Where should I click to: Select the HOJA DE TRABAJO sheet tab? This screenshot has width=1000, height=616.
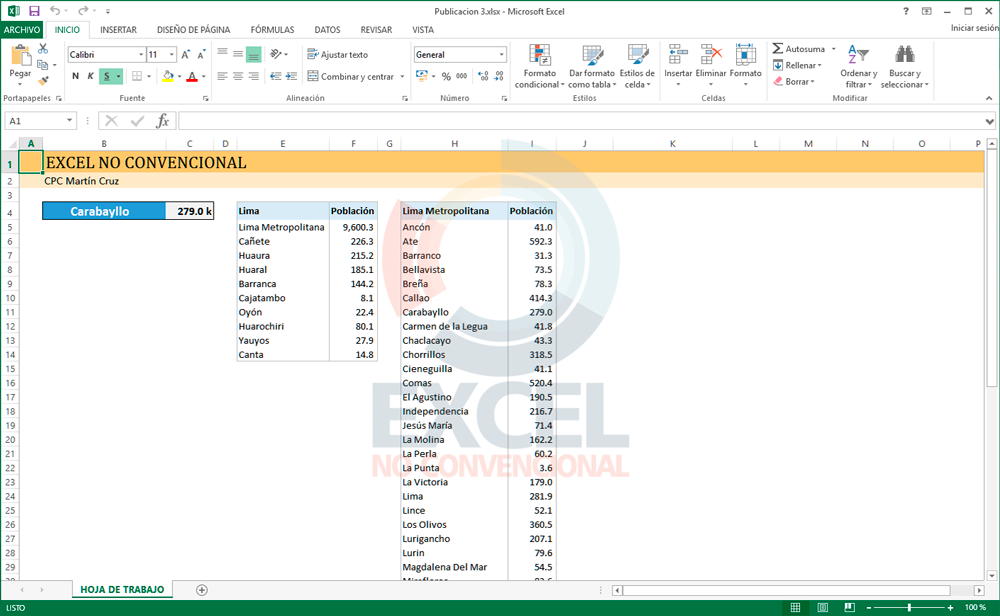click(122, 590)
